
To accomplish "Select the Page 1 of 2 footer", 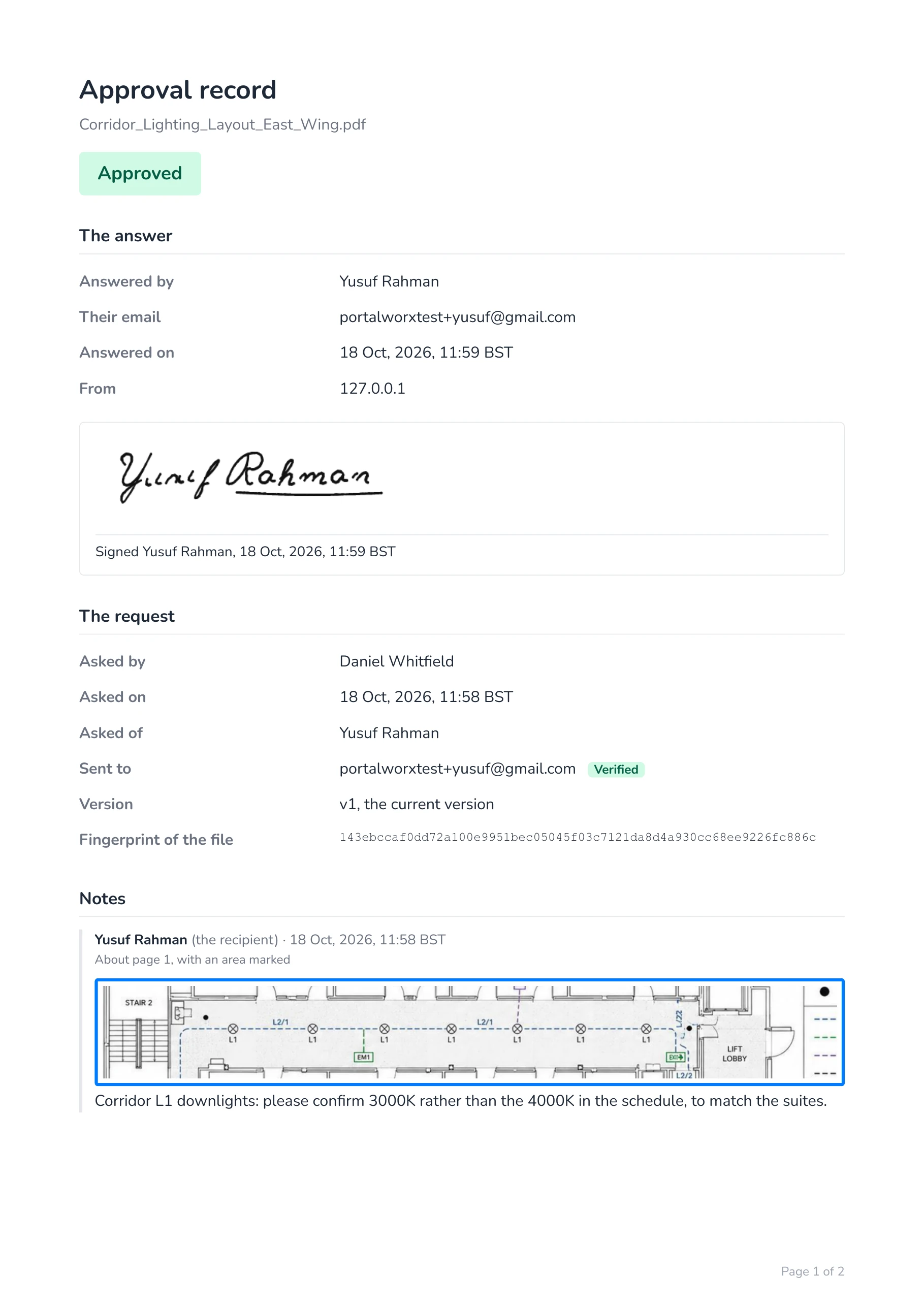I will [812, 1271].
